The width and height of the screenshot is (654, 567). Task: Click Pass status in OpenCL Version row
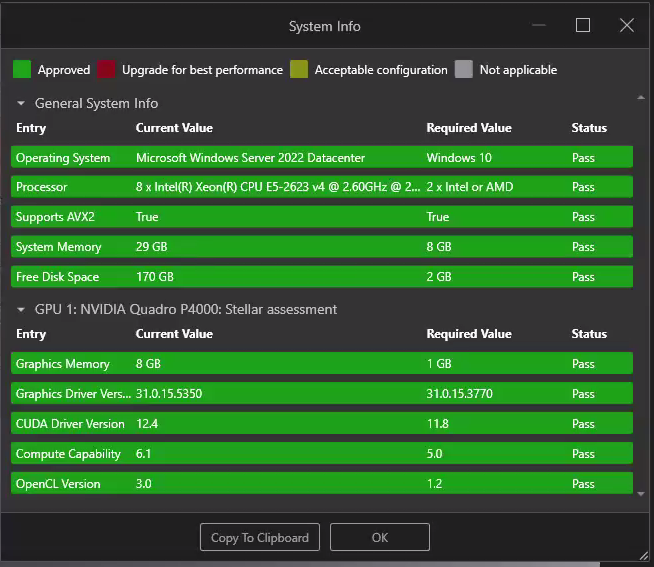click(583, 484)
